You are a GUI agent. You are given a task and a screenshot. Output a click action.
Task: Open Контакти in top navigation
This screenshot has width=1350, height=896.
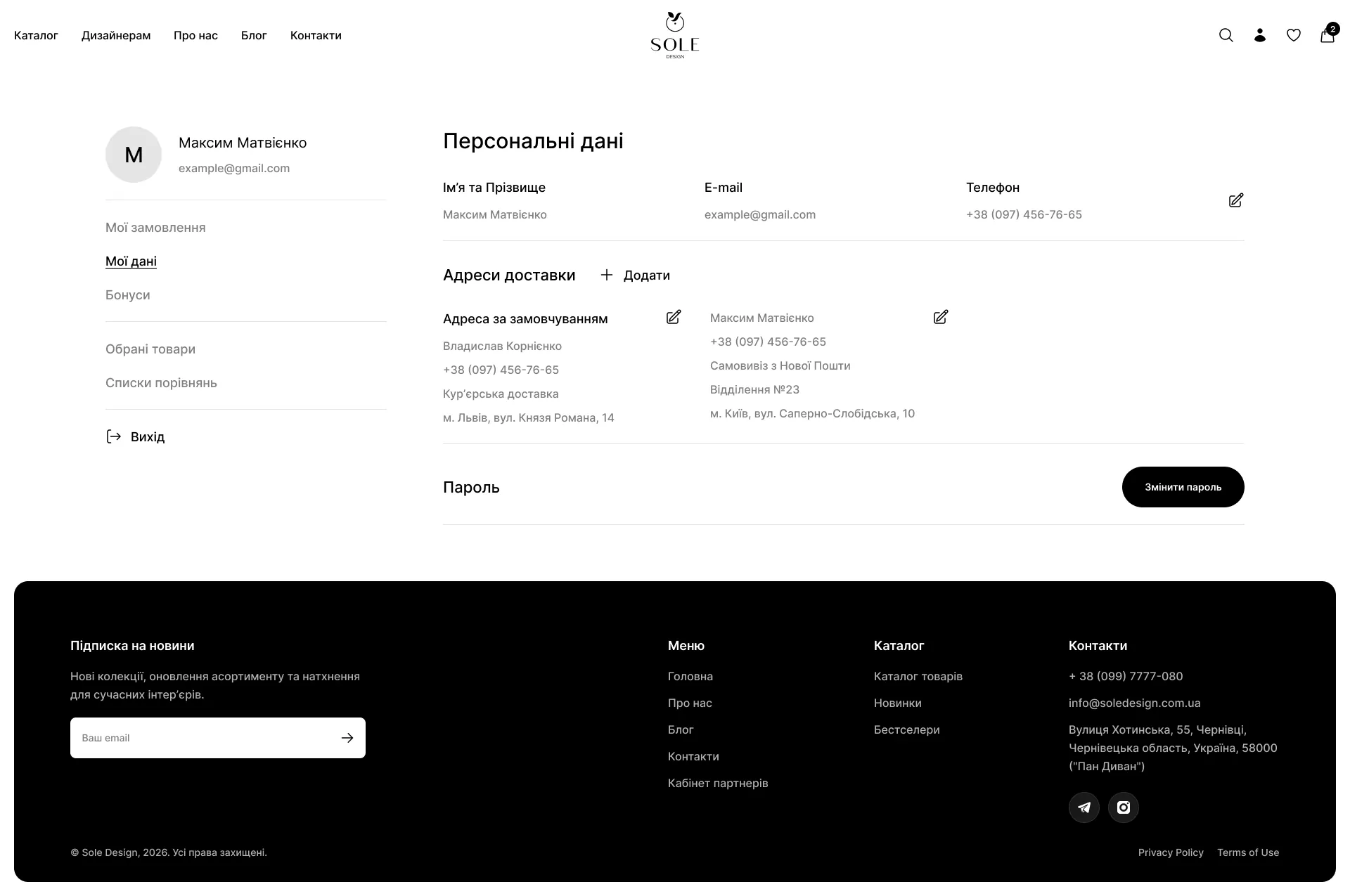pyautogui.click(x=316, y=35)
